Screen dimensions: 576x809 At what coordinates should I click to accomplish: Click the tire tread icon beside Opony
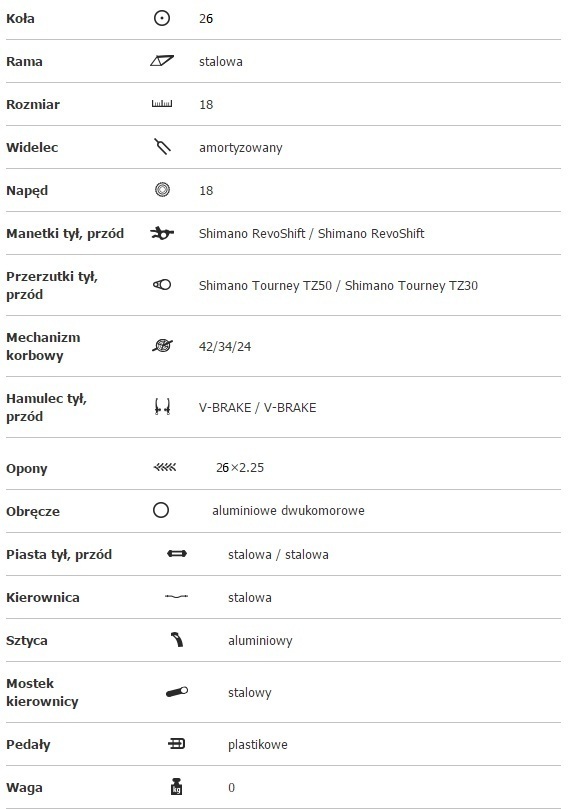pyautogui.click(x=165, y=467)
